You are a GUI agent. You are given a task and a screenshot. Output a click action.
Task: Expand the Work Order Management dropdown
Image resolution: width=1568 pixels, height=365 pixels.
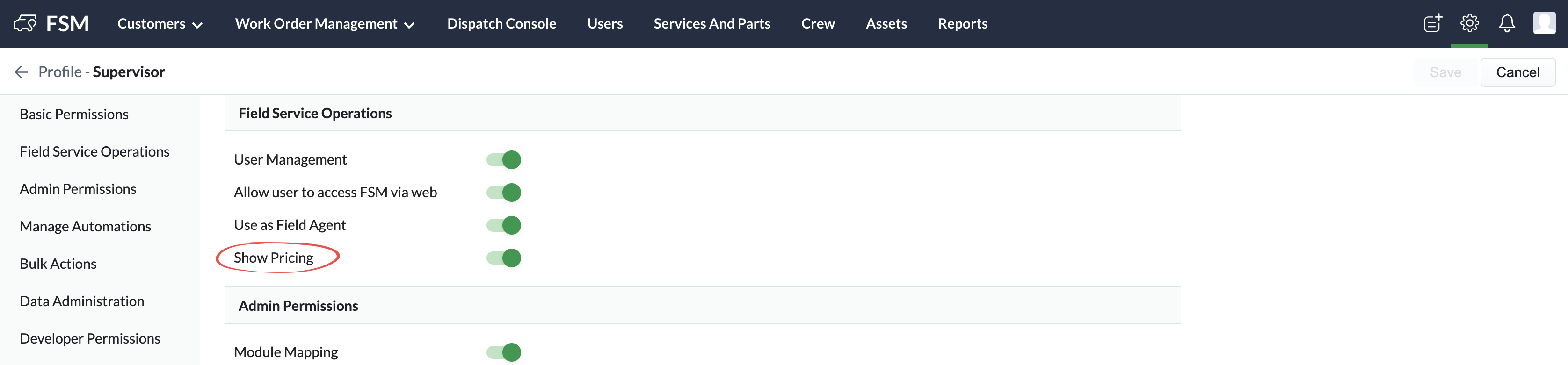[x=325, y=24]
